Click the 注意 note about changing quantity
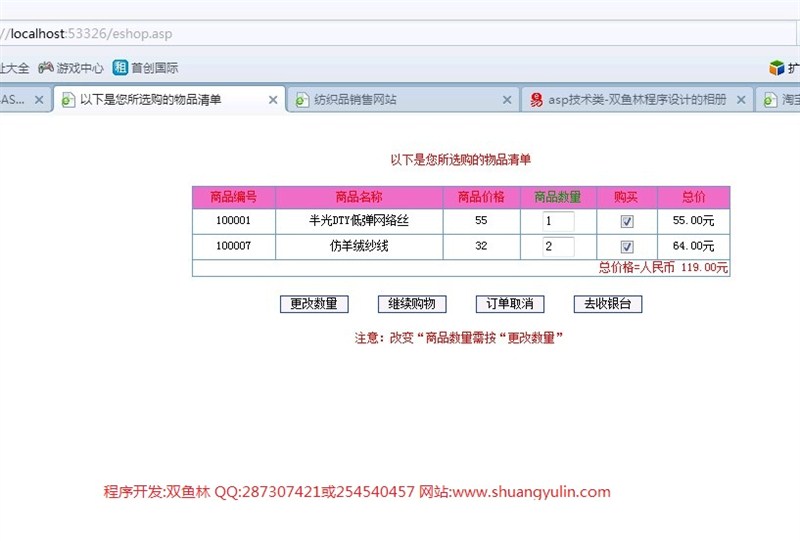Image resolution: width=800 pixels, height=541 pixels. click(x=459, y=338)
